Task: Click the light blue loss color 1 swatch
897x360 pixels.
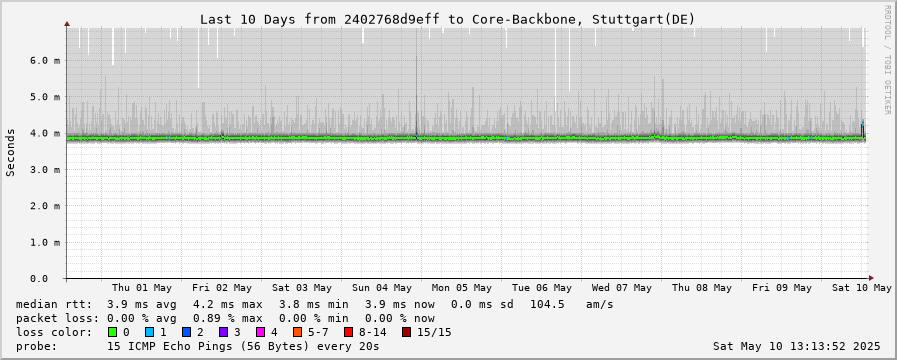Action: (149, 332)
